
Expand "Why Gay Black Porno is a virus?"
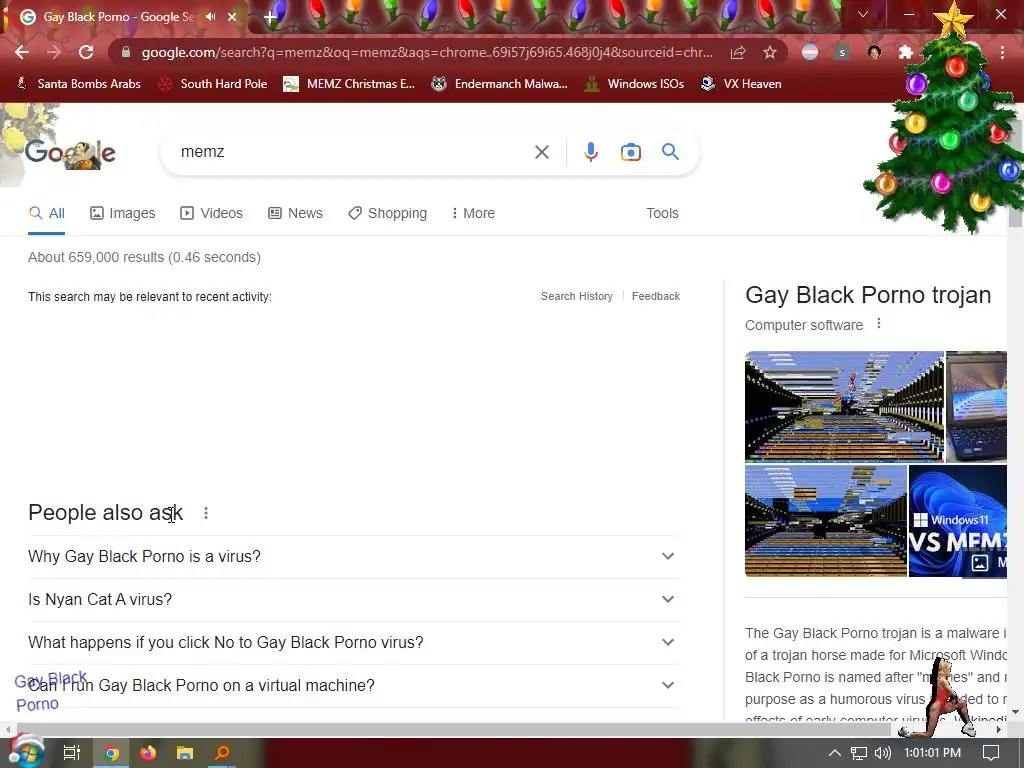pos(354,556)
